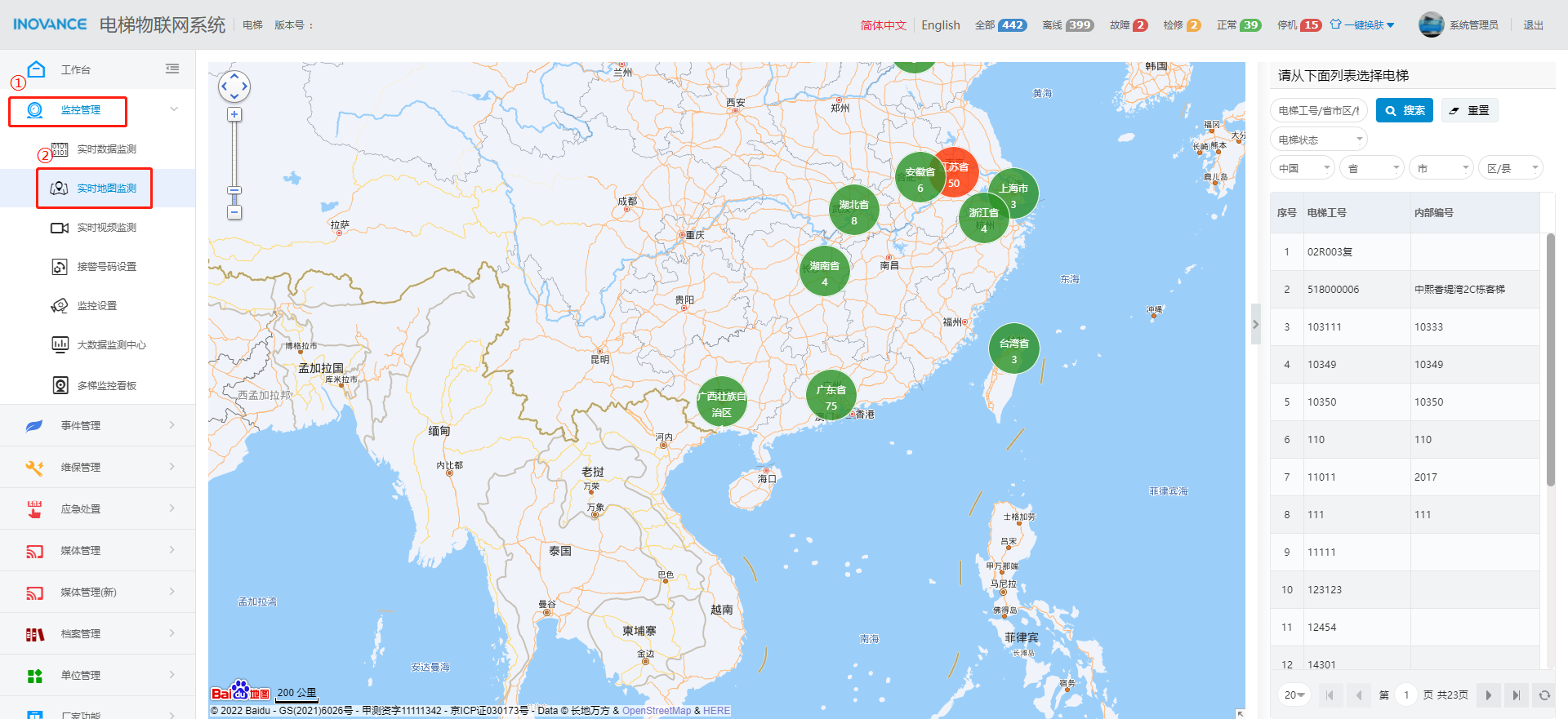Click the 江苏省 50 red cluster marker
Screen dimensions: 1568x719
tap(959, 173)
